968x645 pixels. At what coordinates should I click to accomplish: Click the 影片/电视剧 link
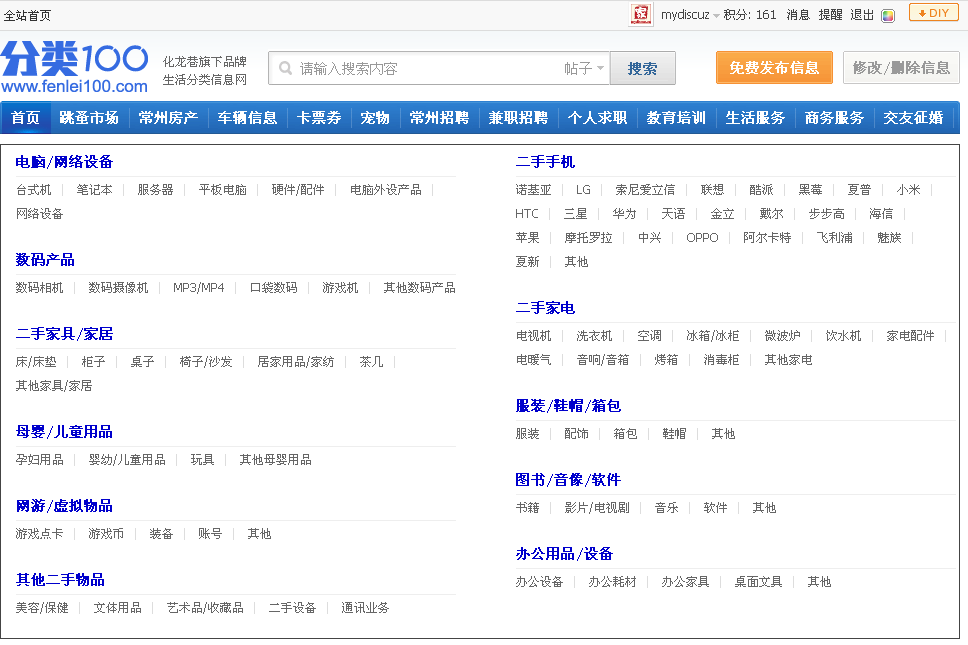click(597, 508)
